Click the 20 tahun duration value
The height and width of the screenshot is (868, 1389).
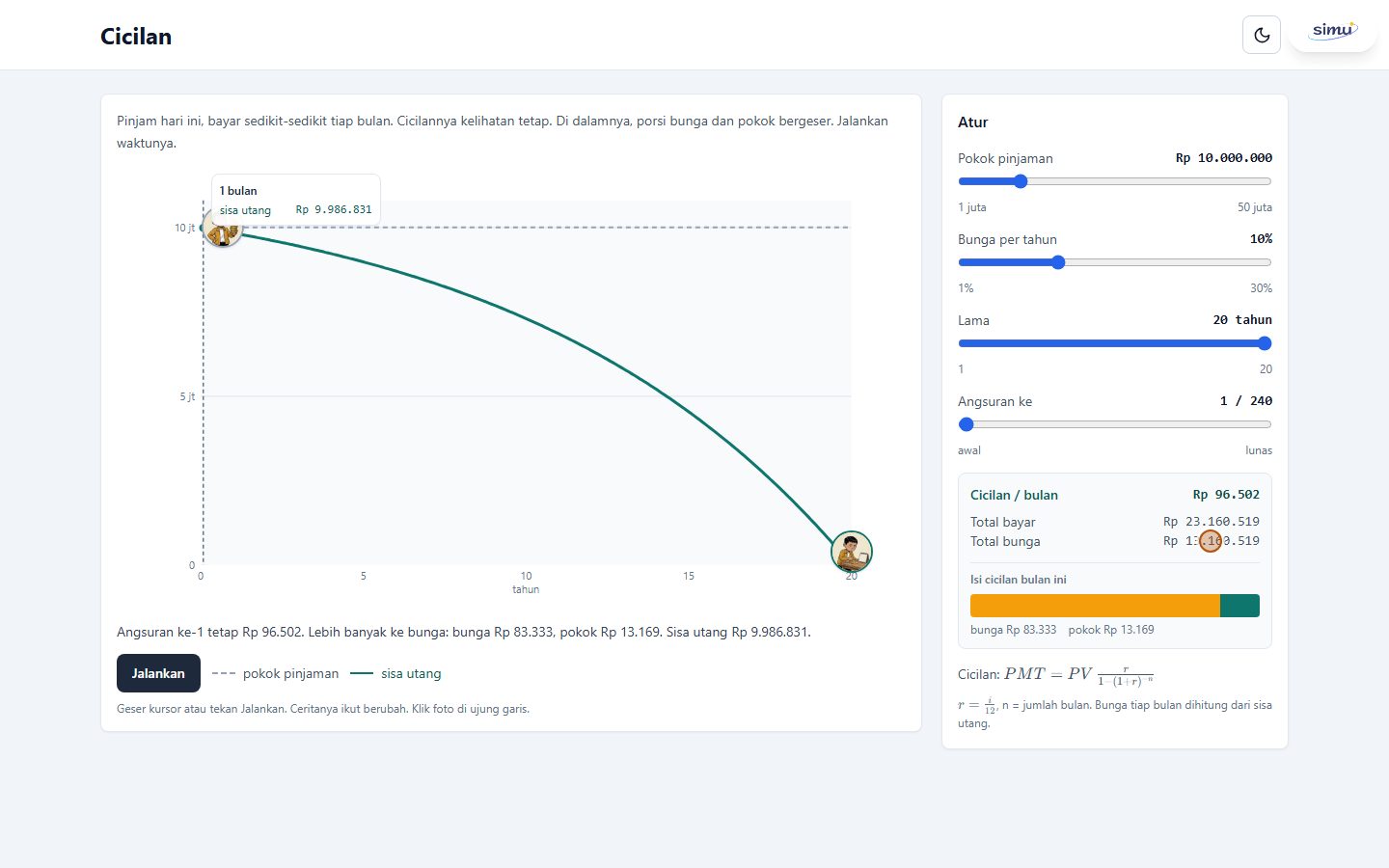(x=1242, y=320)
